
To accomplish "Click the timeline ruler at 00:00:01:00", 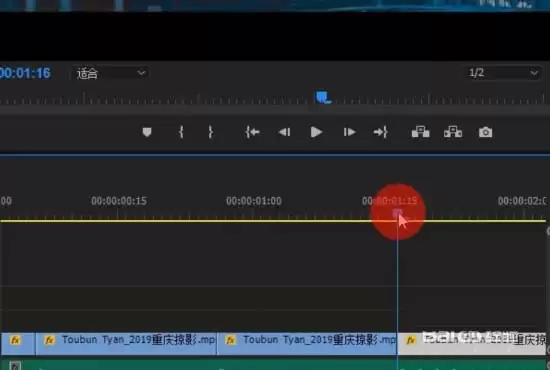I will coord(254,201).
